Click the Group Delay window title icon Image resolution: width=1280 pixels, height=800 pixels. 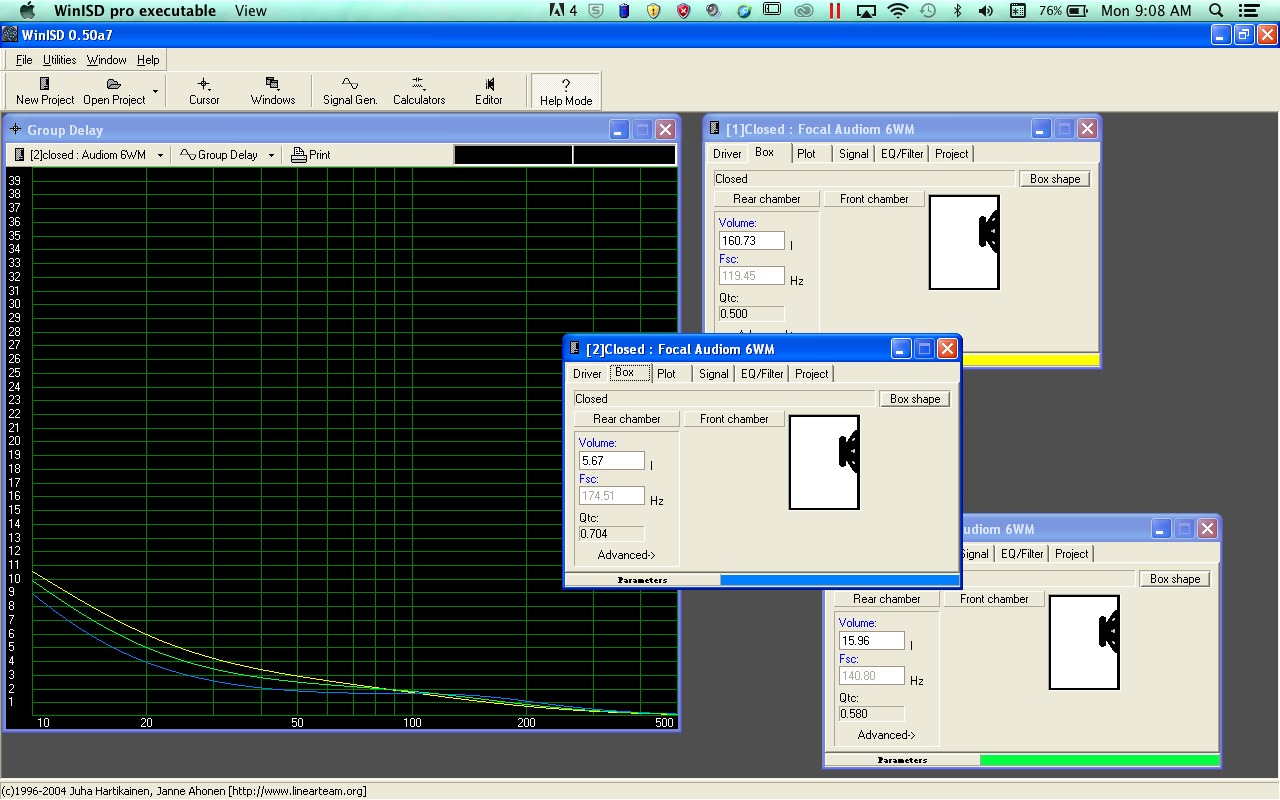click(x=16, y=130)
